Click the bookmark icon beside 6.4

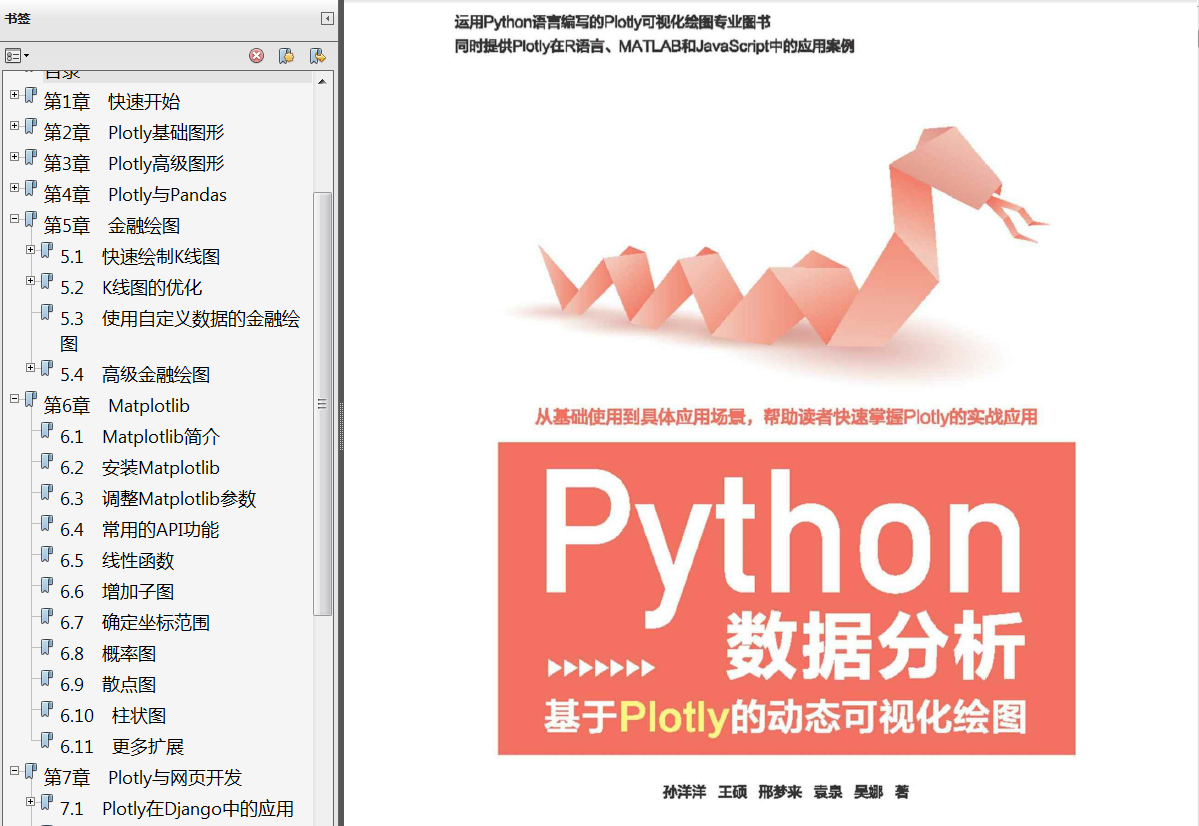click(x=47, y=523)
